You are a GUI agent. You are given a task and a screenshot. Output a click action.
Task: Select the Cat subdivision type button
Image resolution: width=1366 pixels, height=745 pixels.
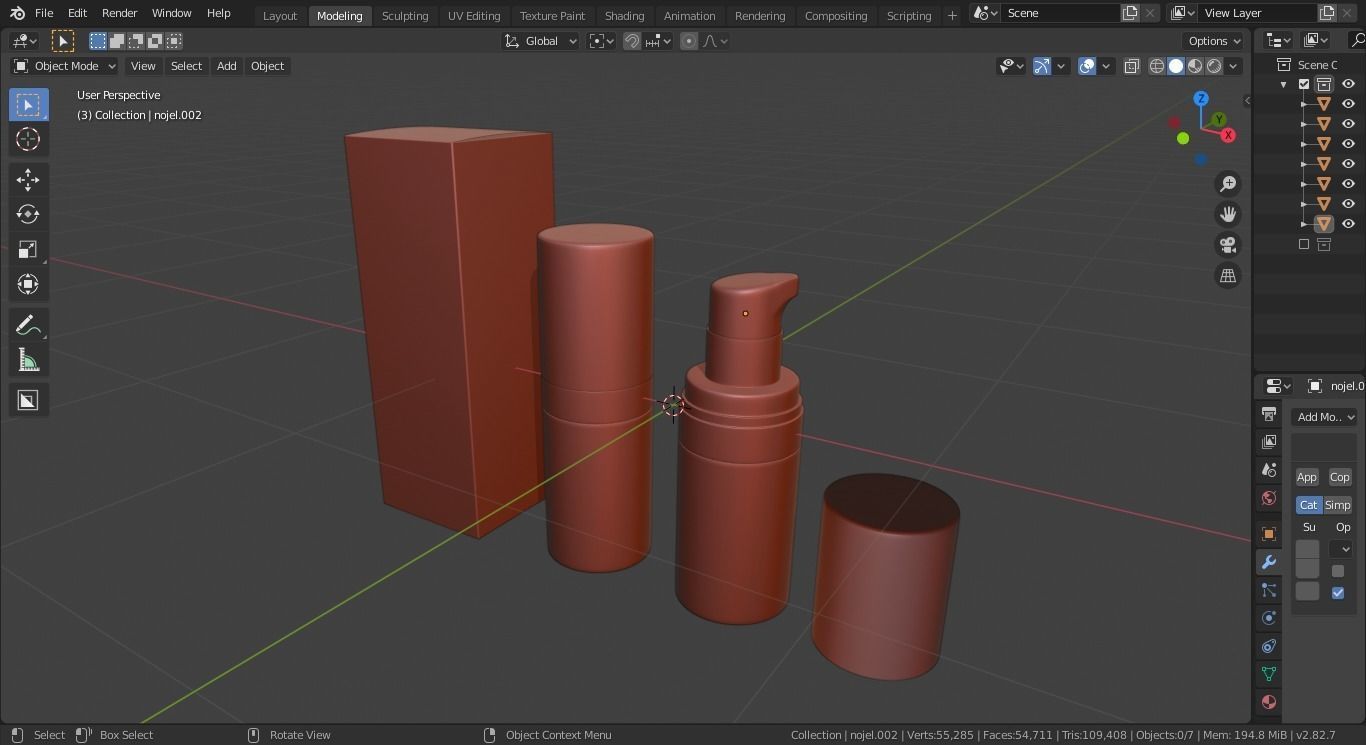pyautogui.click(x=1309, y=505)
